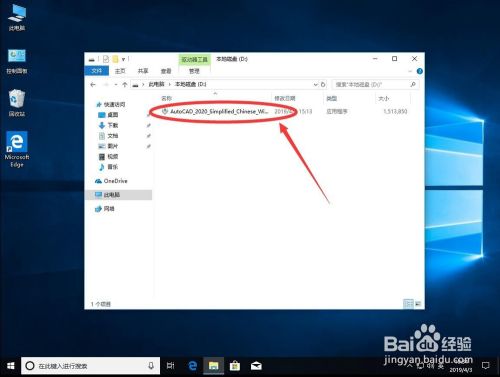Screen dimensions: 500x377
Task: Open Task View from the taskbar
Action: point(171,366)
